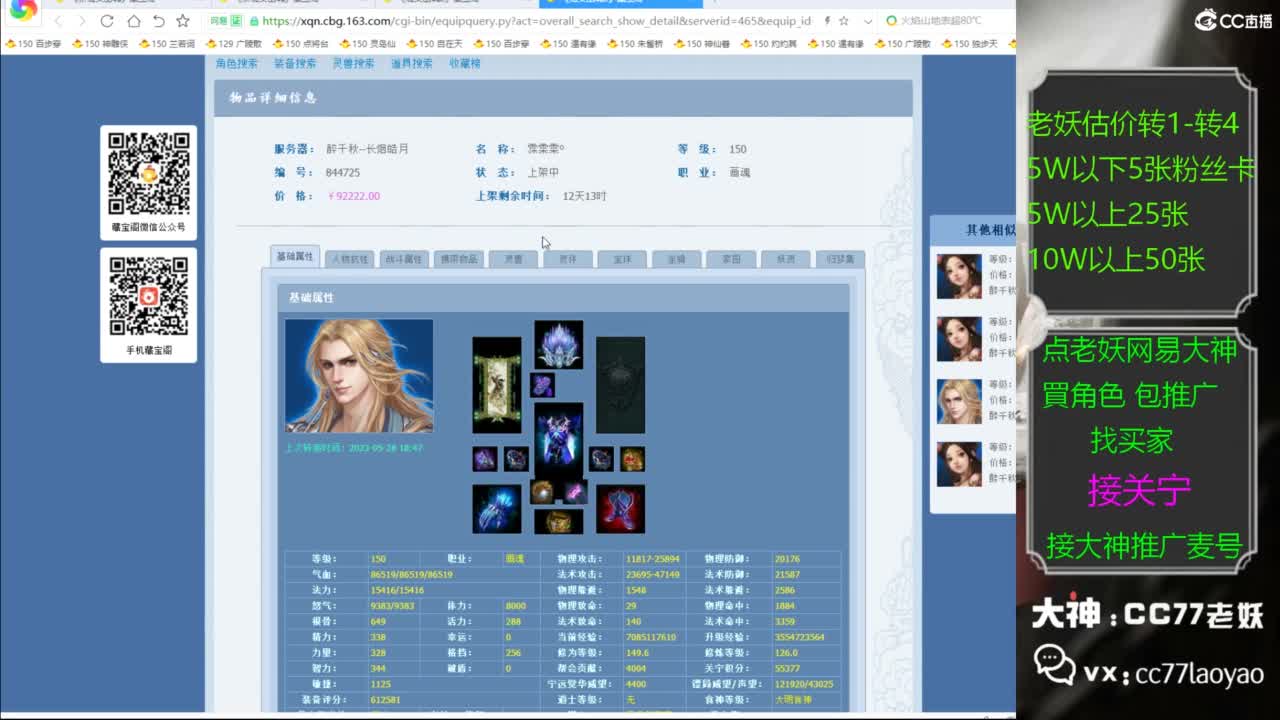This screenshot has width=1280, height=720.
Task: Click the 121920/43025 reputation value
Action: tap(804, 684)
